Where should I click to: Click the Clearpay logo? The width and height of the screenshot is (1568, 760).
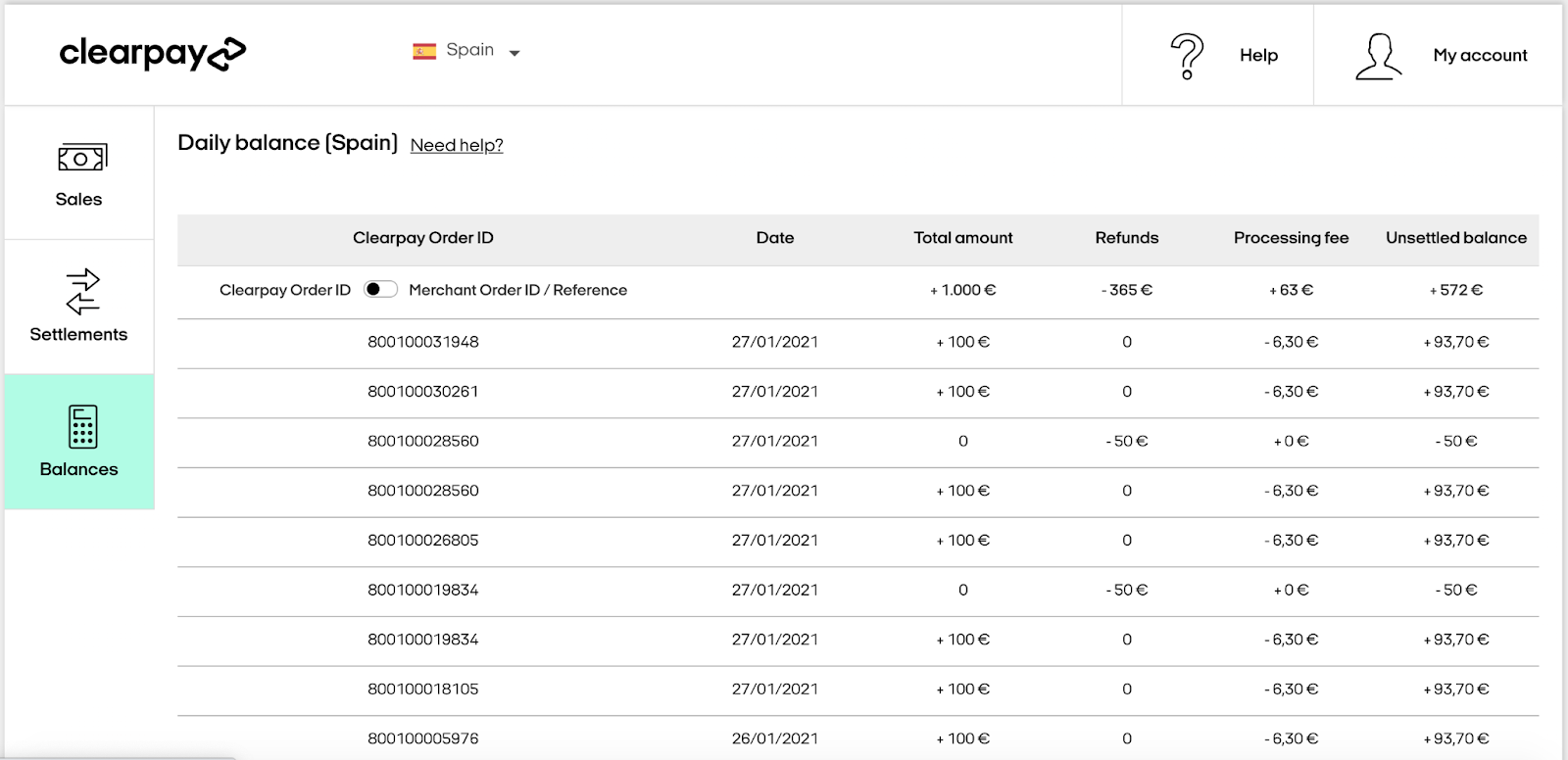tap(152, 53)
